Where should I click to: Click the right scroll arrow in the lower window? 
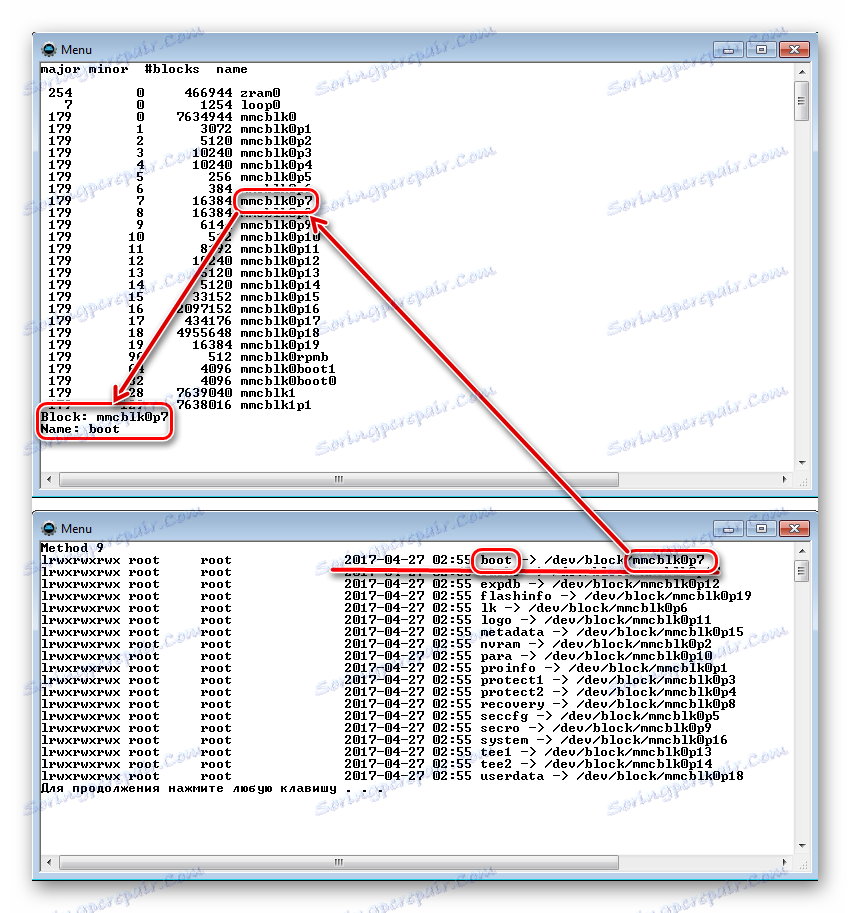(785, 862)
